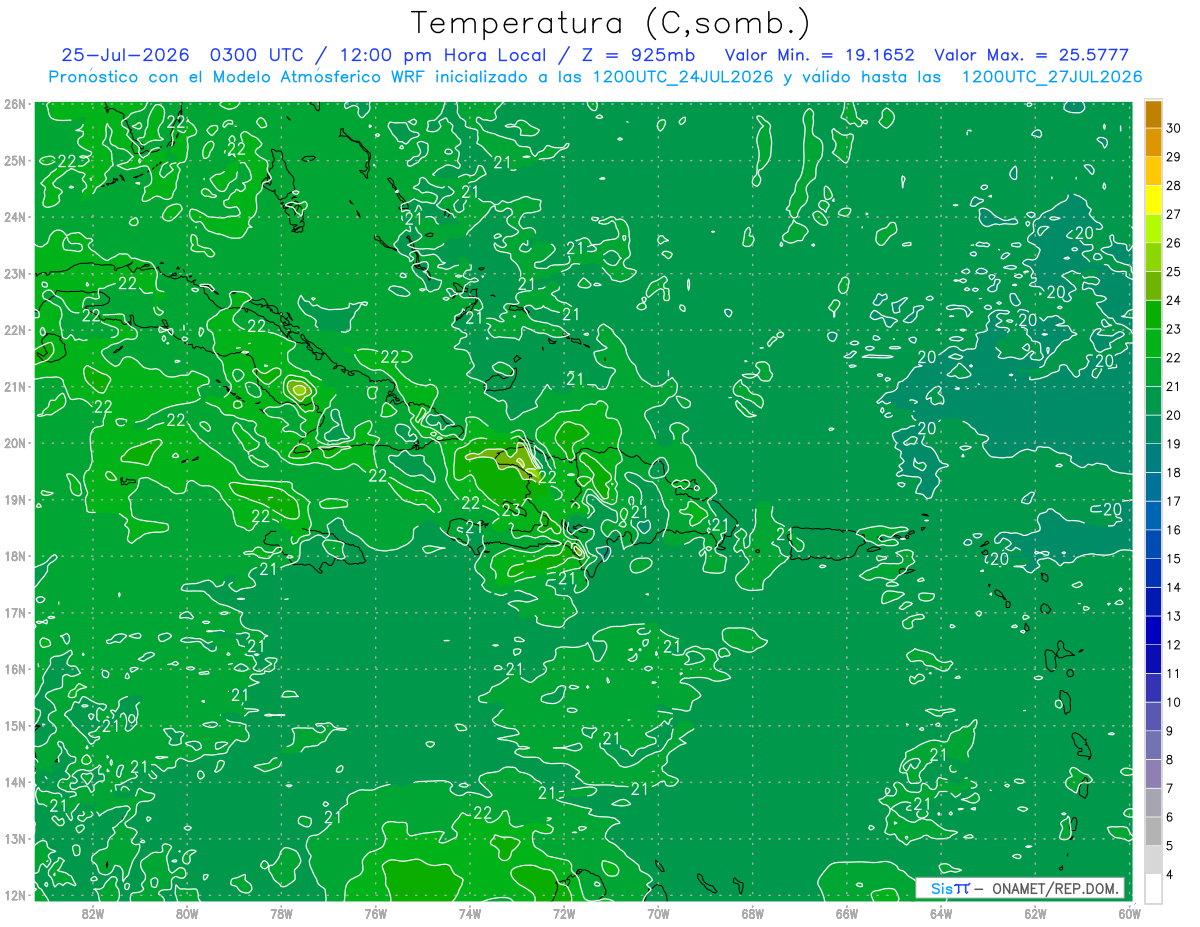Screen dimensions: 1200x927
Task: Click the "0300 UTC" time text
Action: point(257,55)
